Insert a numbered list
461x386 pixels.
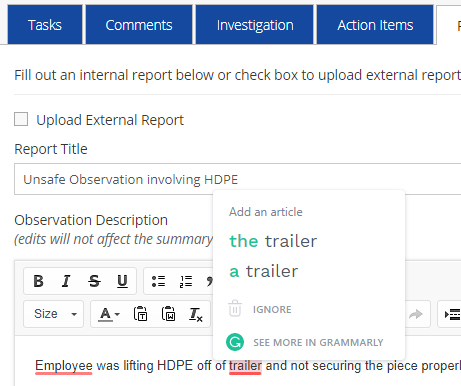pos(186,281)
